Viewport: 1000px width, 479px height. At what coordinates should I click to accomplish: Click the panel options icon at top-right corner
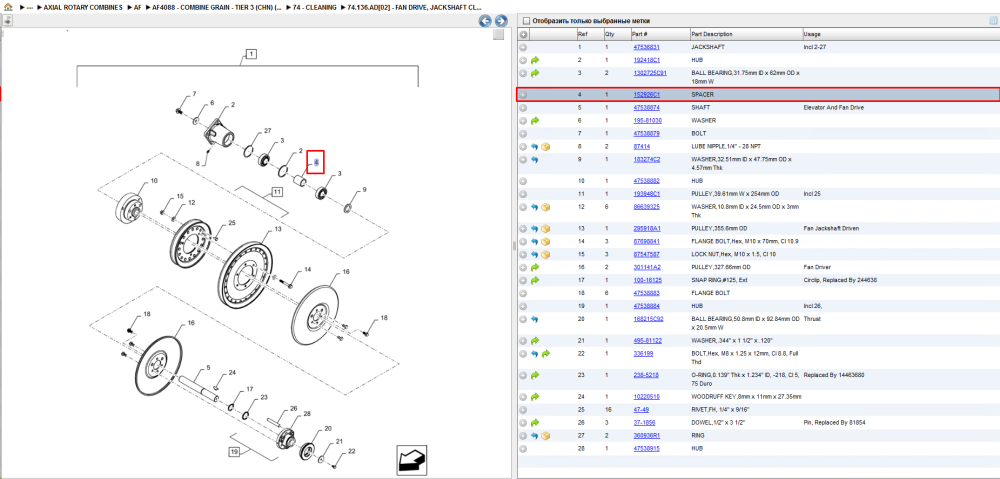click(x=992, y=20)
